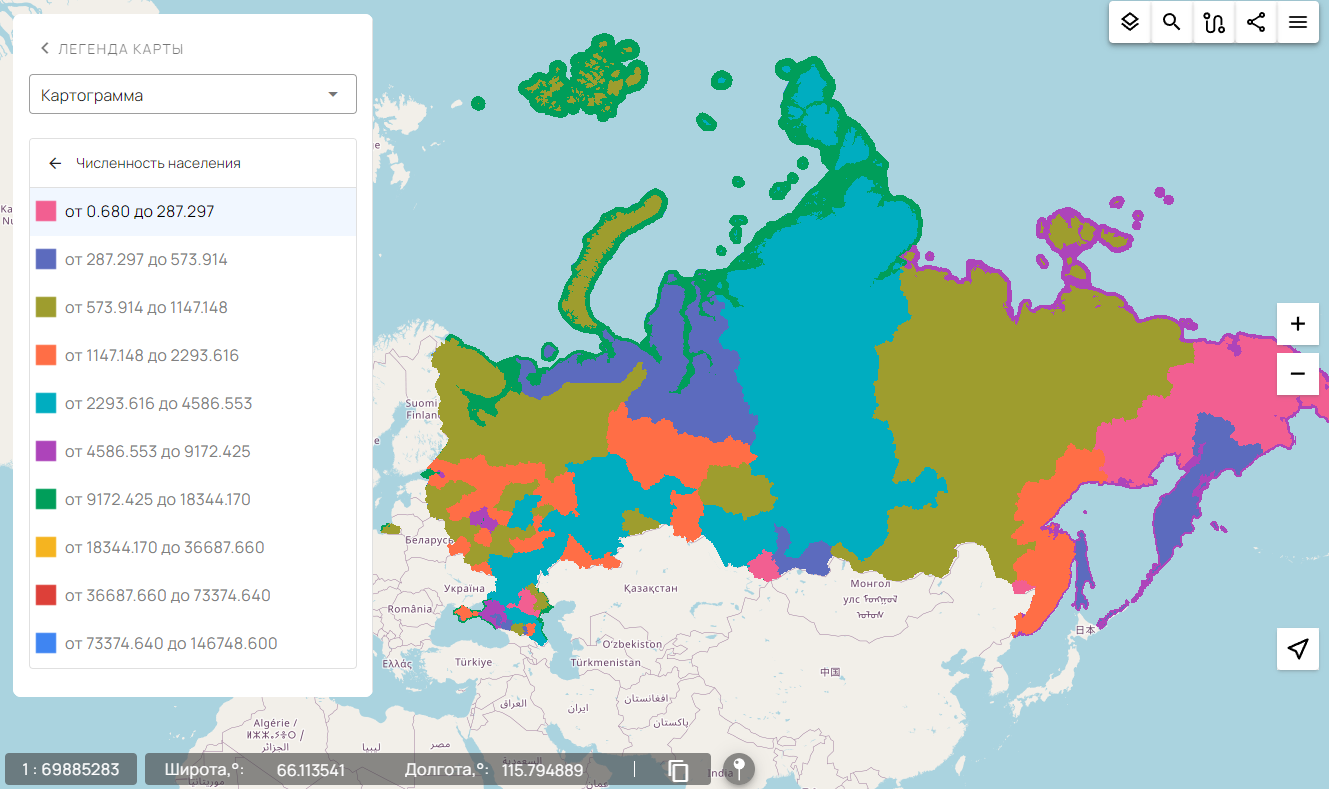The height and width of the screenshot is (789, 1329).
Task: Click the latitude value 66.113541
Action: tap(310, 770)
